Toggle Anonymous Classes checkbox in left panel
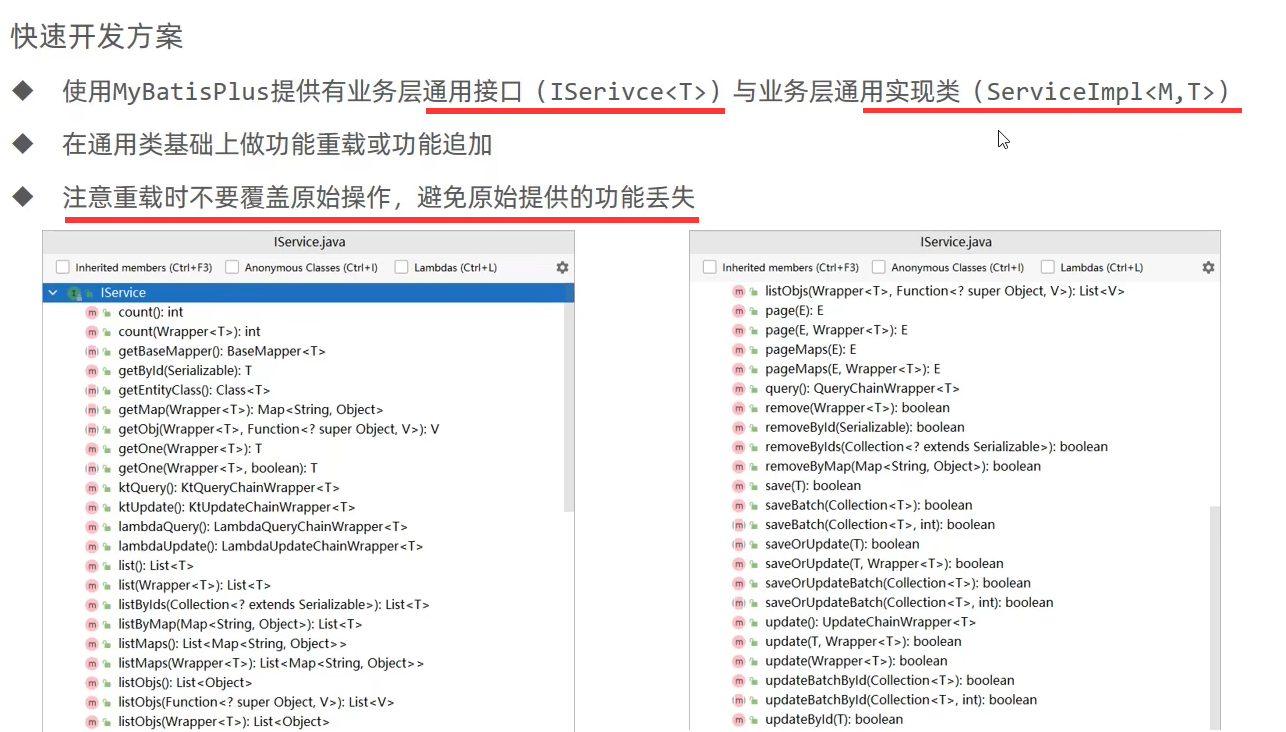The width and height of the screenshot is (1286, 732). pyautogui.click(x=232, y=268)
